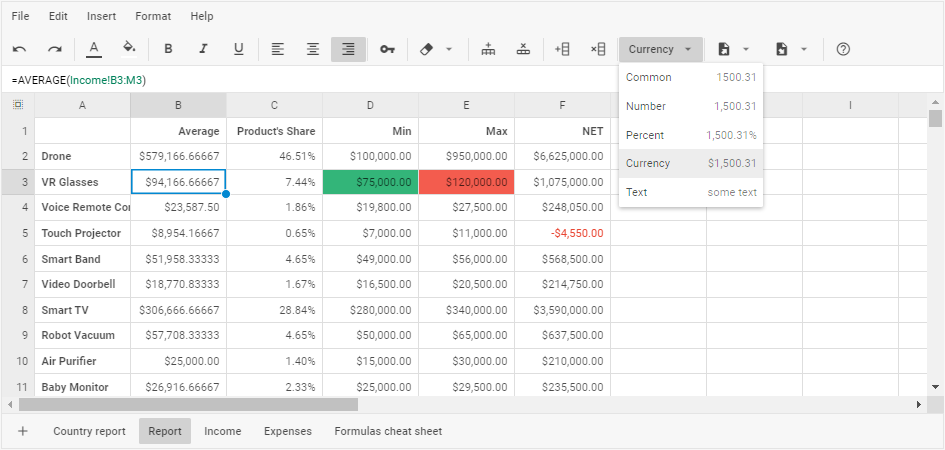The image size is (945, 450).
Task: Open the background fill color bucket
Action: (x=129, y=49)
